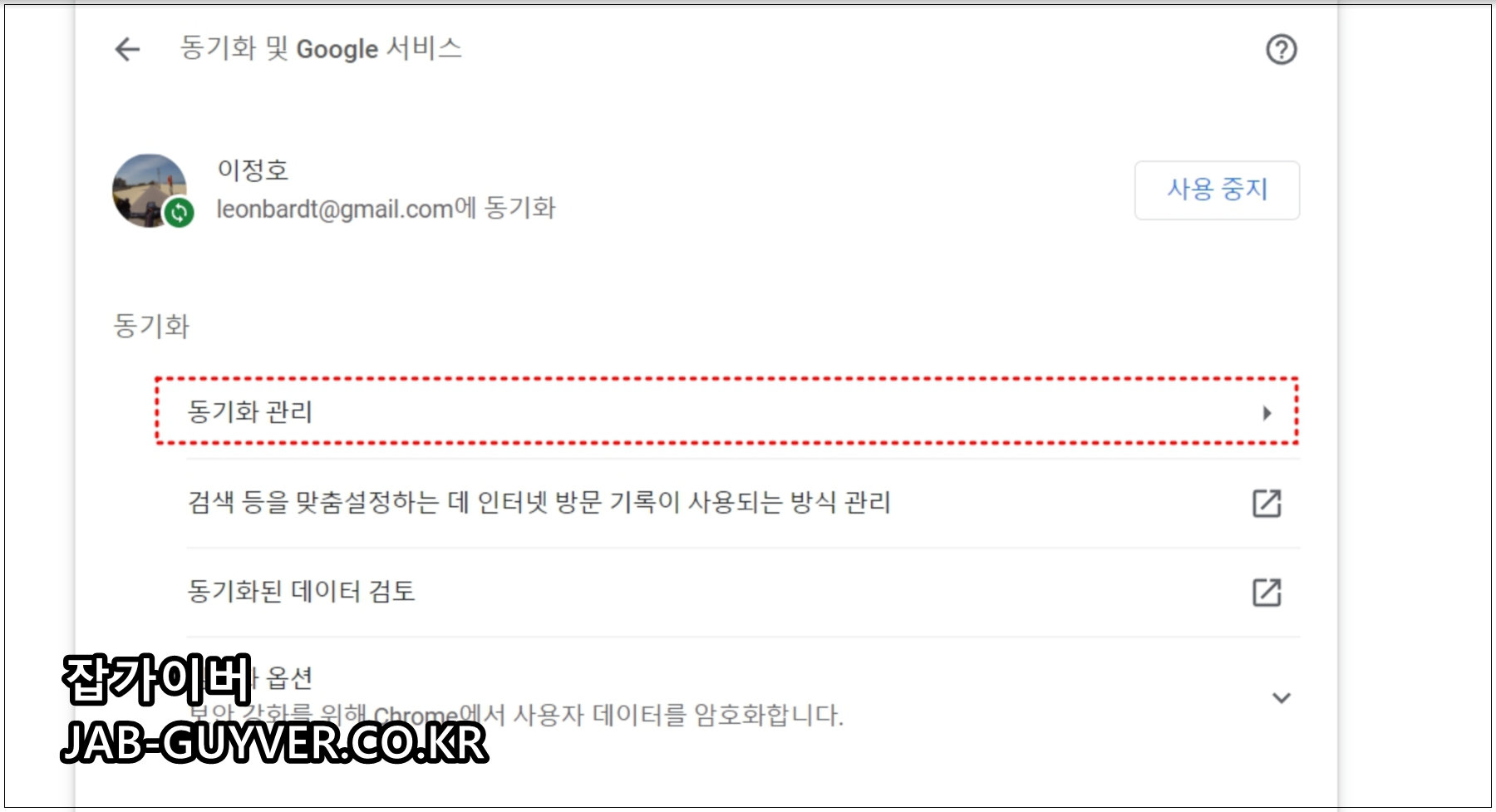
Task: Click external link icon for 동기화된 데이터 검토
Action: 1267,593
